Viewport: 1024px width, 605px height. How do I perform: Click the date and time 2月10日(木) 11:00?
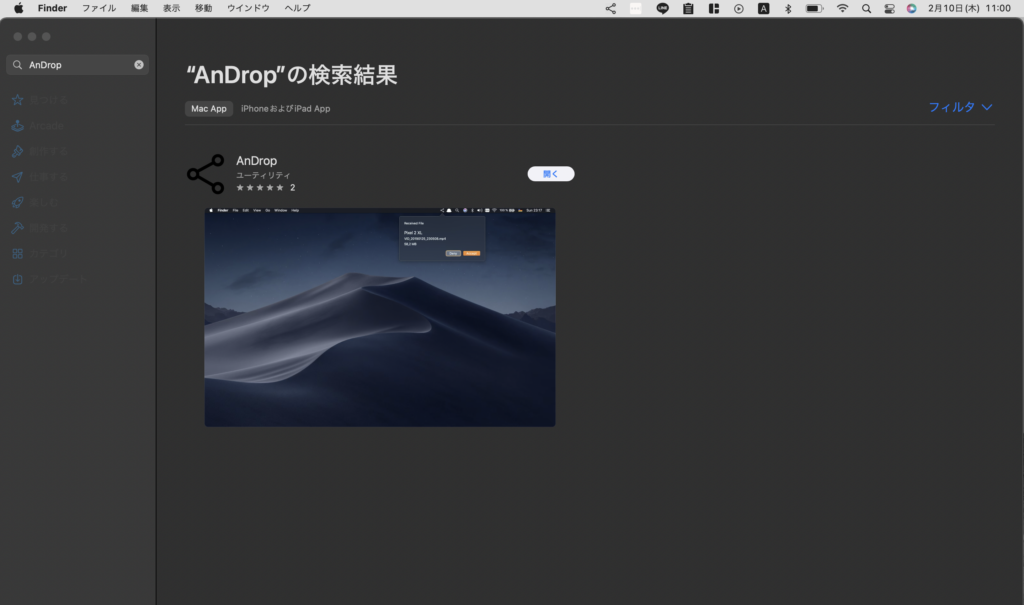pyautogui.click(x=970, y=8)
